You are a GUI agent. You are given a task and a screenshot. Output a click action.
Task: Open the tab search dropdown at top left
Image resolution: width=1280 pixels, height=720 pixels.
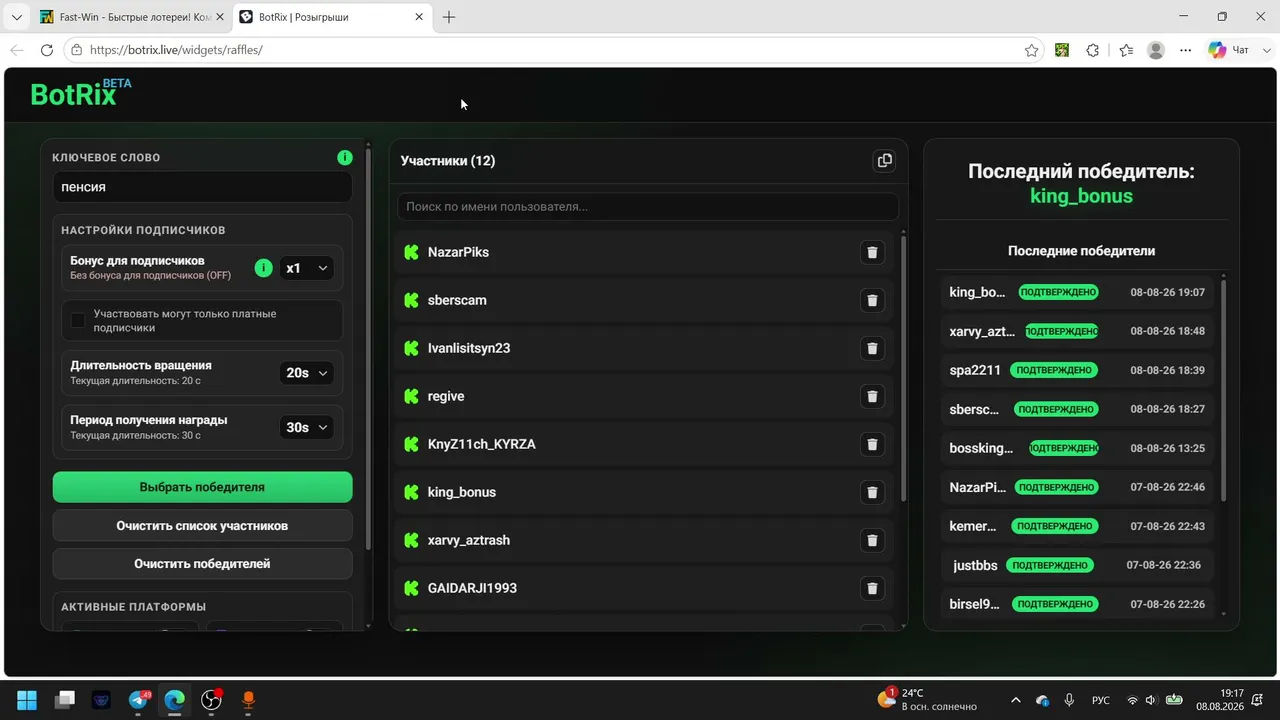pyautogui.click(x=16, y=17)
